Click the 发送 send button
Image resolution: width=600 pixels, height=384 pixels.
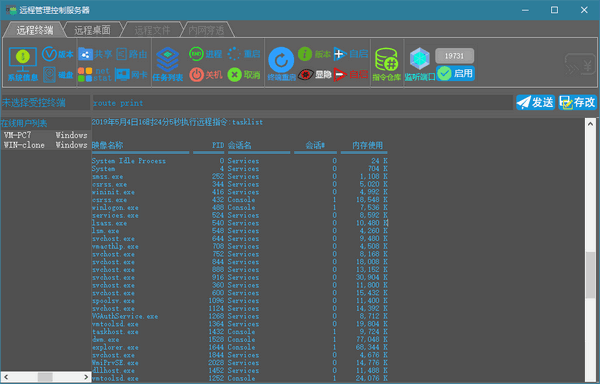coord(535,103)
